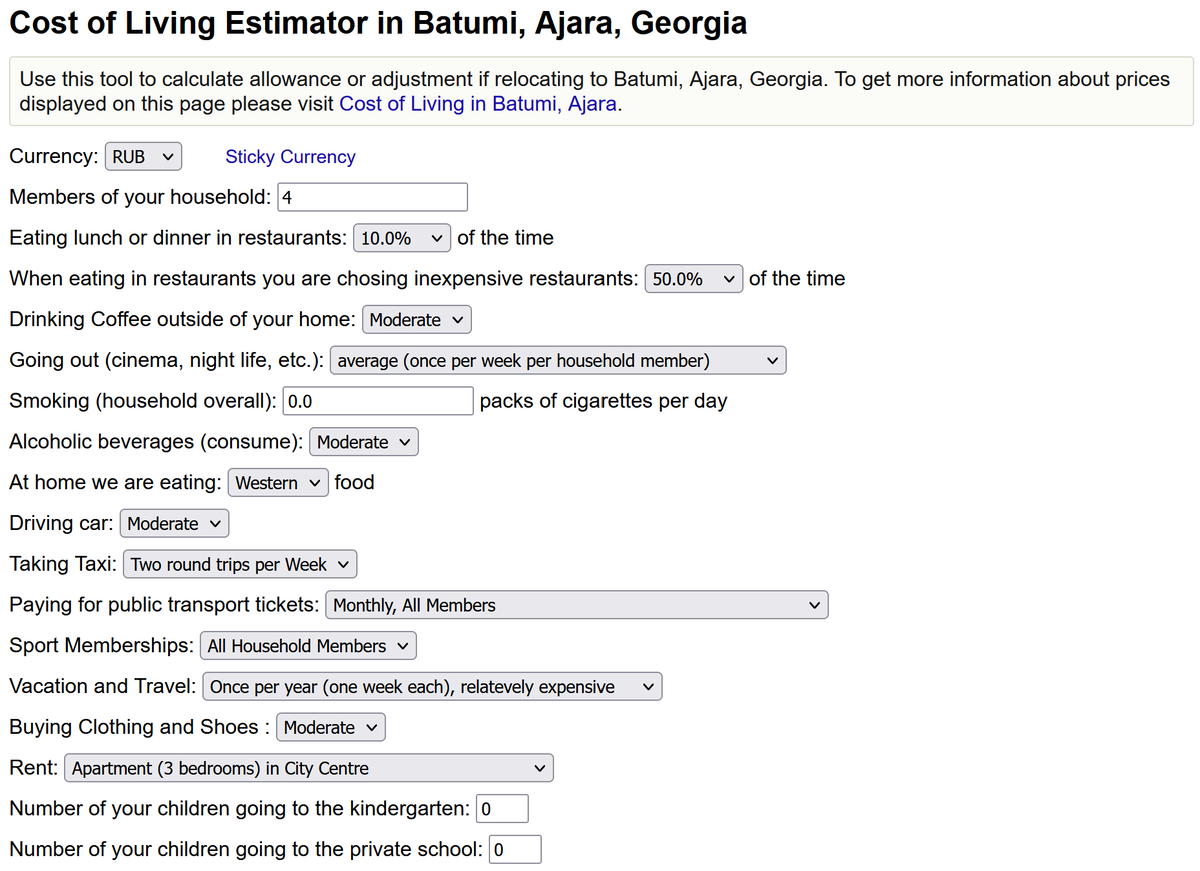Open the Going out frequency dropdown
Image resolution: width=1200 pixels, height=871 pixels.
click(x=557, y=361)
